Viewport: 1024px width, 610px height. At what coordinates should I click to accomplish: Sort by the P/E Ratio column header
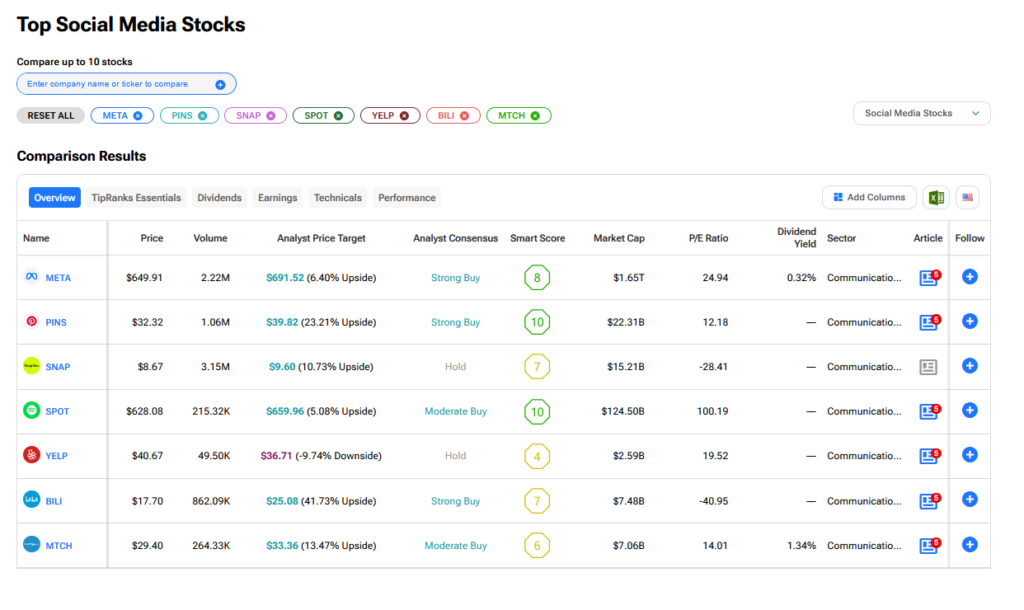pos(708,238)
